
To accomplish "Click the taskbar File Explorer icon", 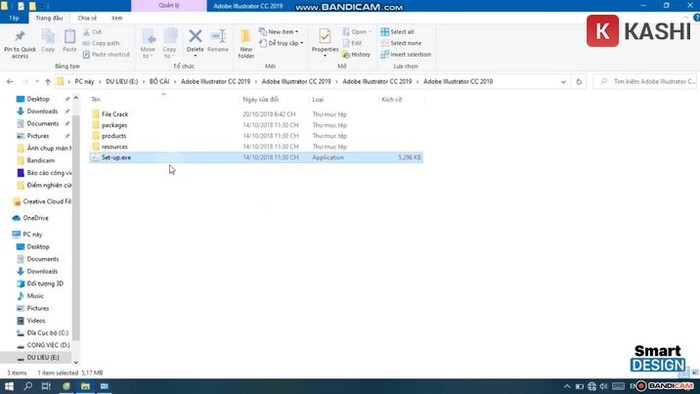I will point(85,386).
